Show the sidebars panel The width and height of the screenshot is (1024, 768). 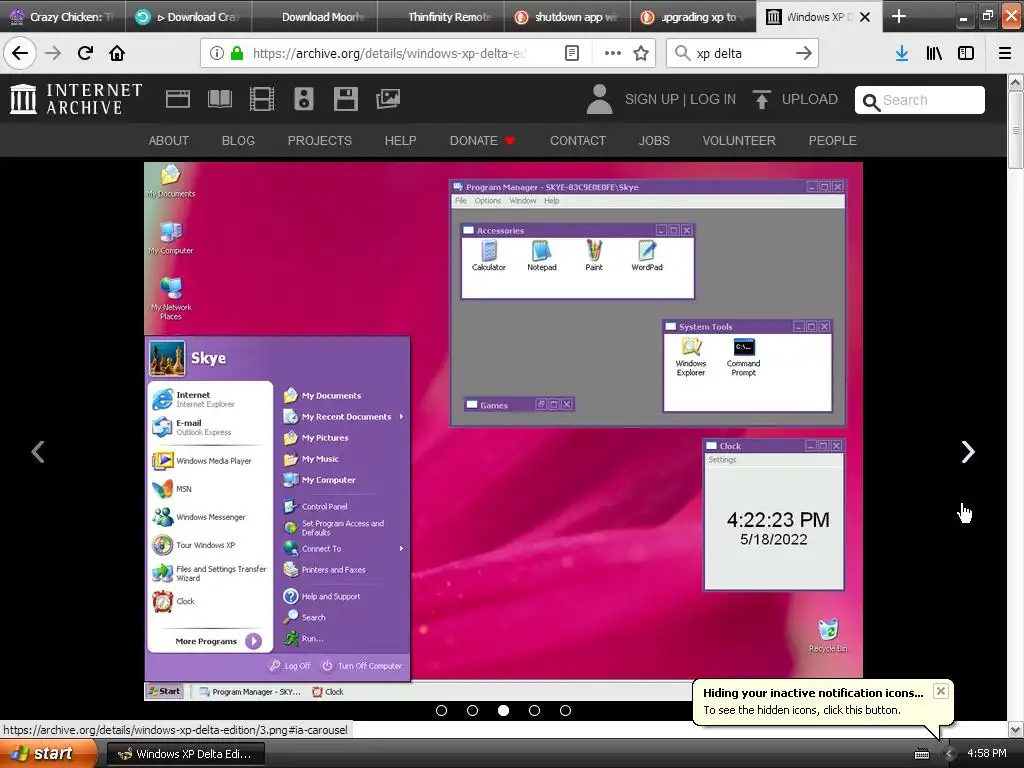pos(966,54)
